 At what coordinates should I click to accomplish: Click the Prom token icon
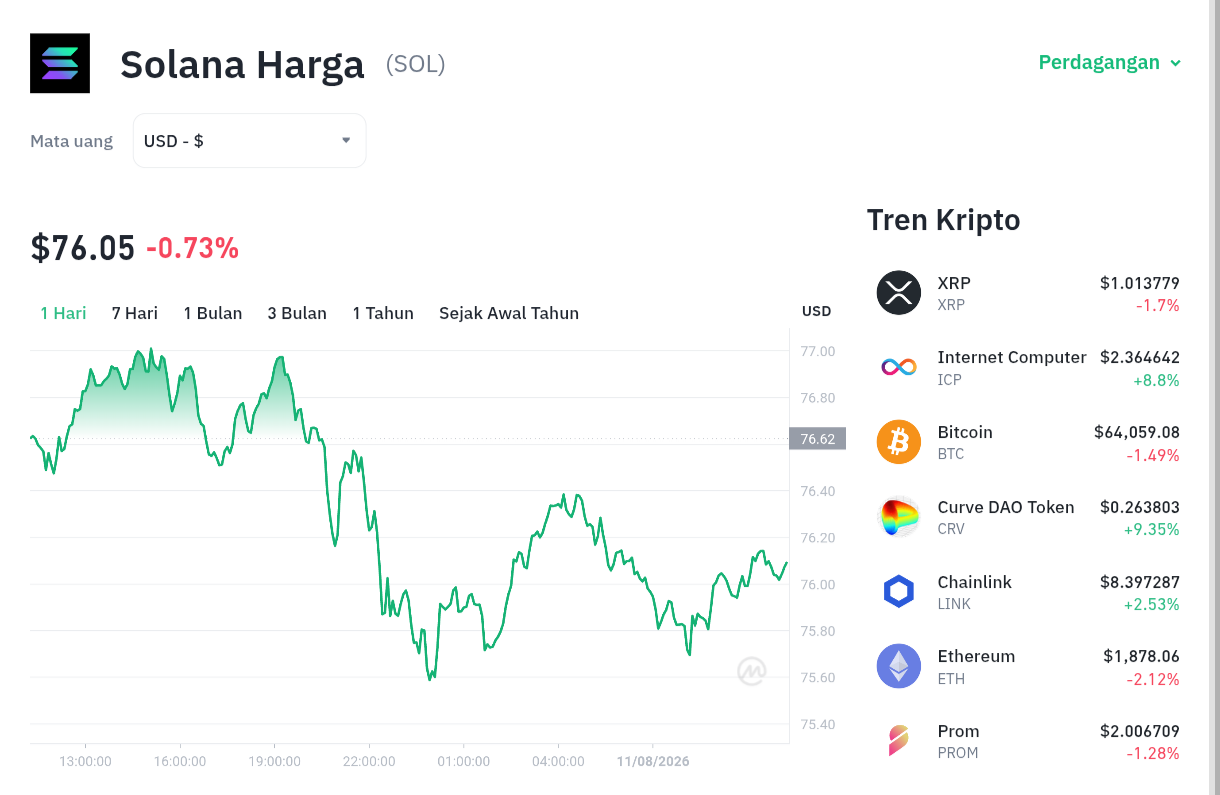899,741
